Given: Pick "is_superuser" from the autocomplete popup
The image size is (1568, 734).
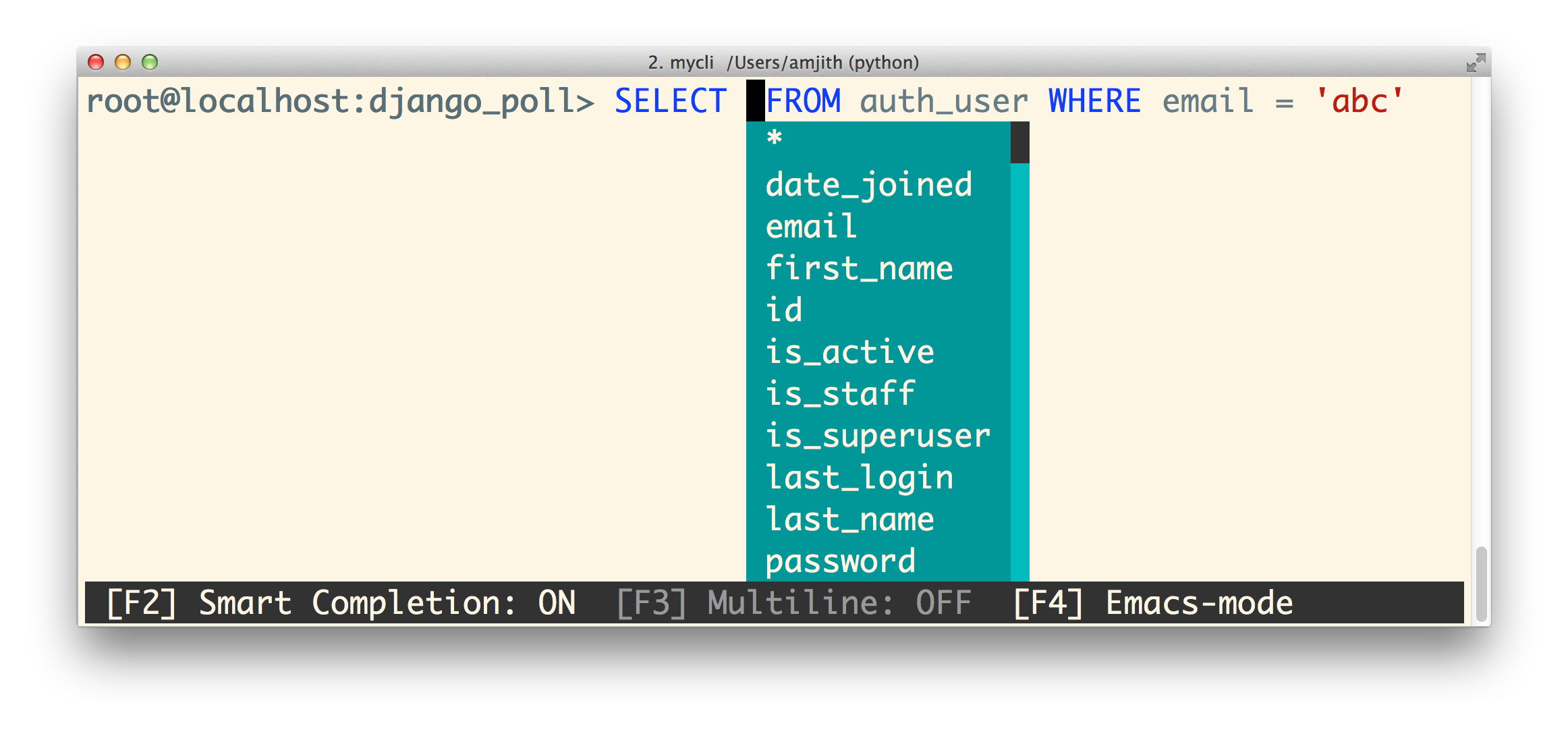Looking at the screenshot, I should [x=877, y=435].
